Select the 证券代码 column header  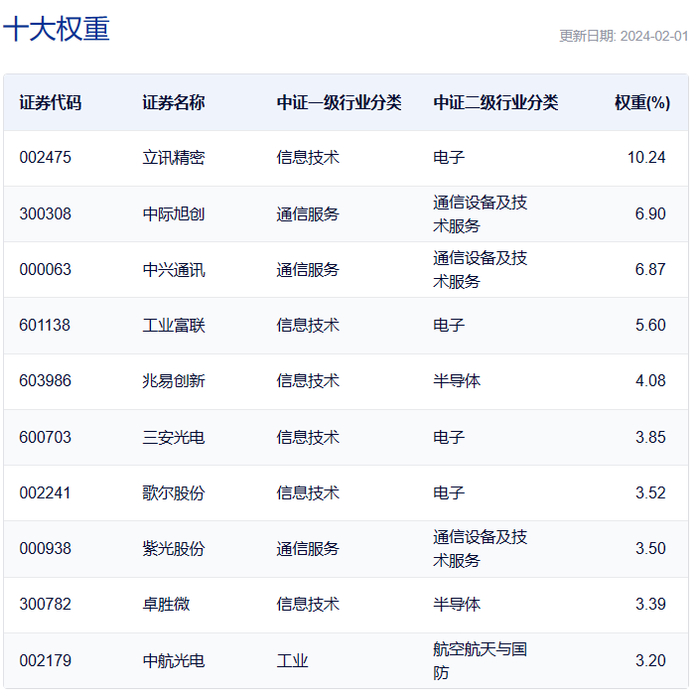50,103
